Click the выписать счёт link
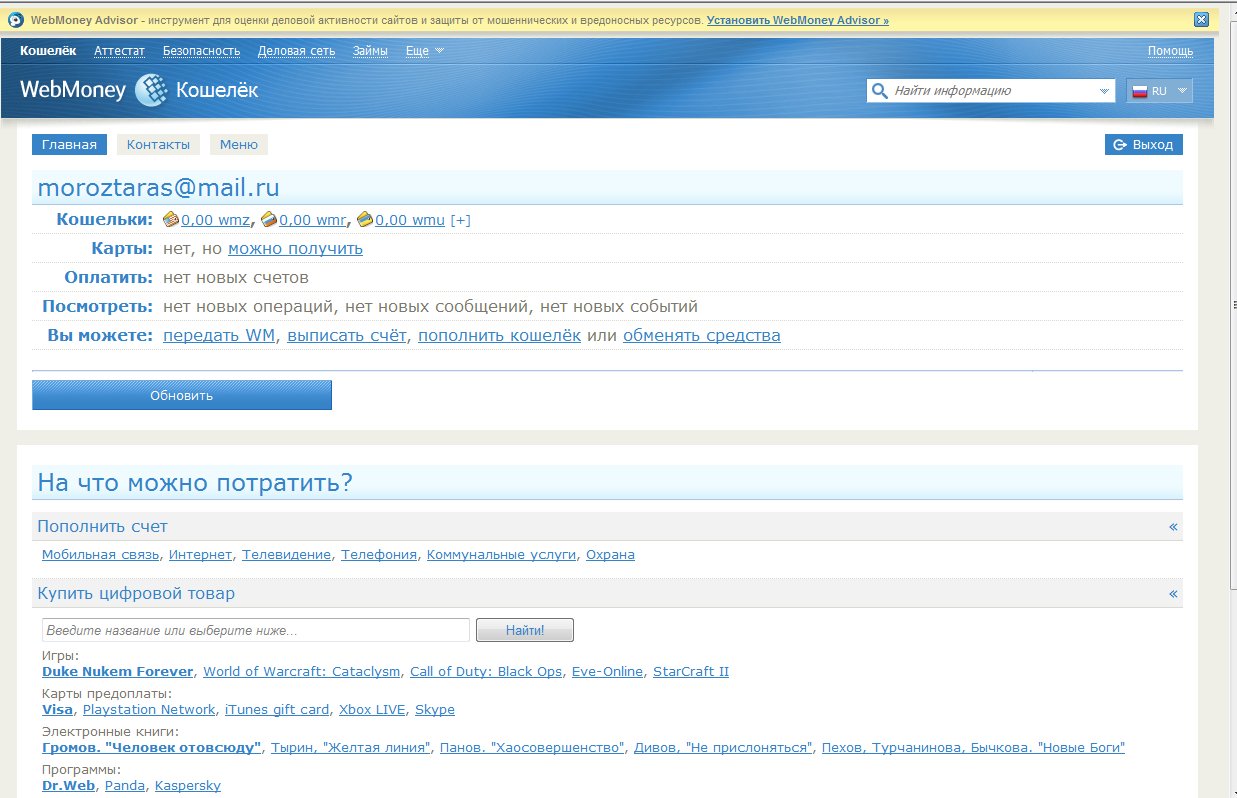 pyautogui.click(x=347, y=336)
